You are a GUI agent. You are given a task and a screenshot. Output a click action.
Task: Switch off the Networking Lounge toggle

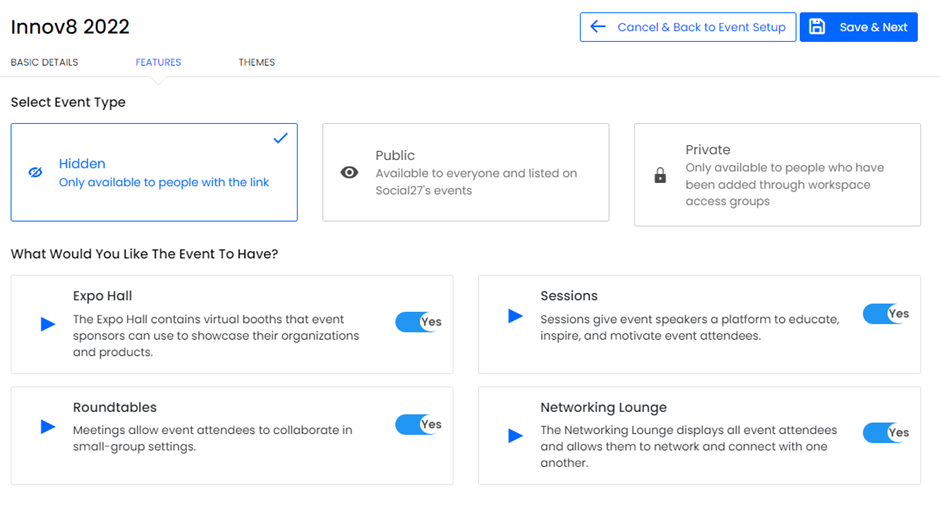[885, 433]
